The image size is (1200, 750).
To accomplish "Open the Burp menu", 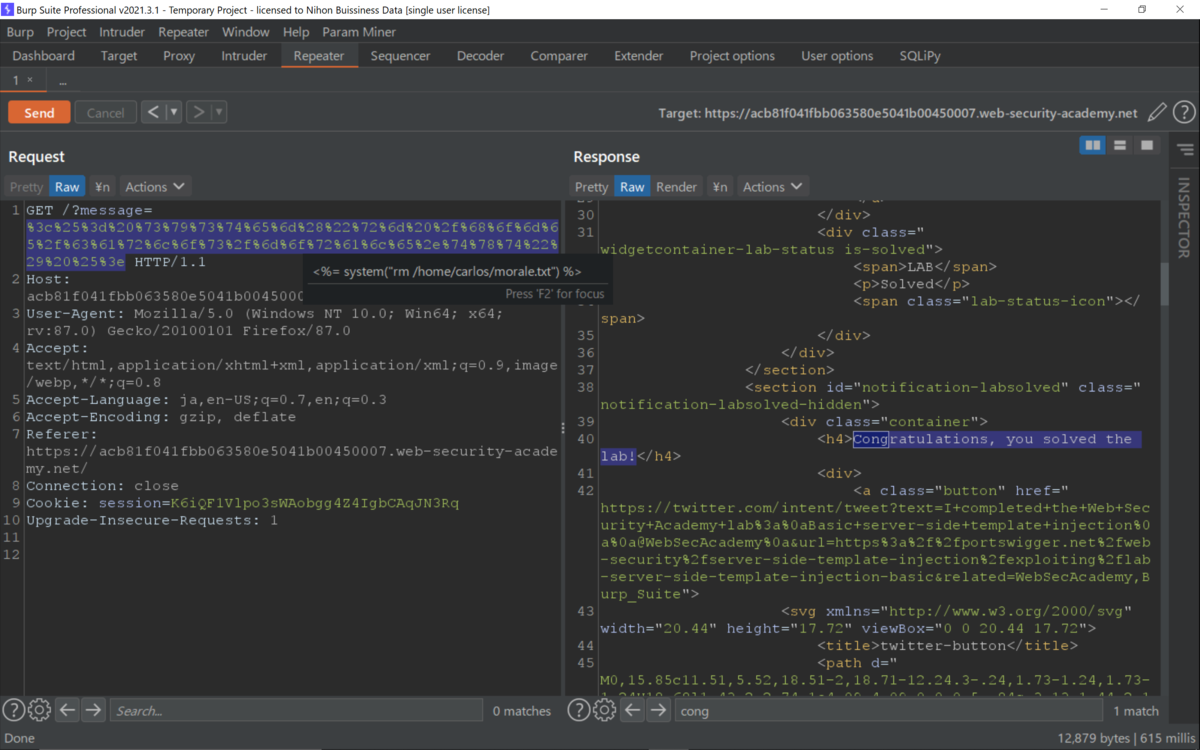I will click(20, 32).
